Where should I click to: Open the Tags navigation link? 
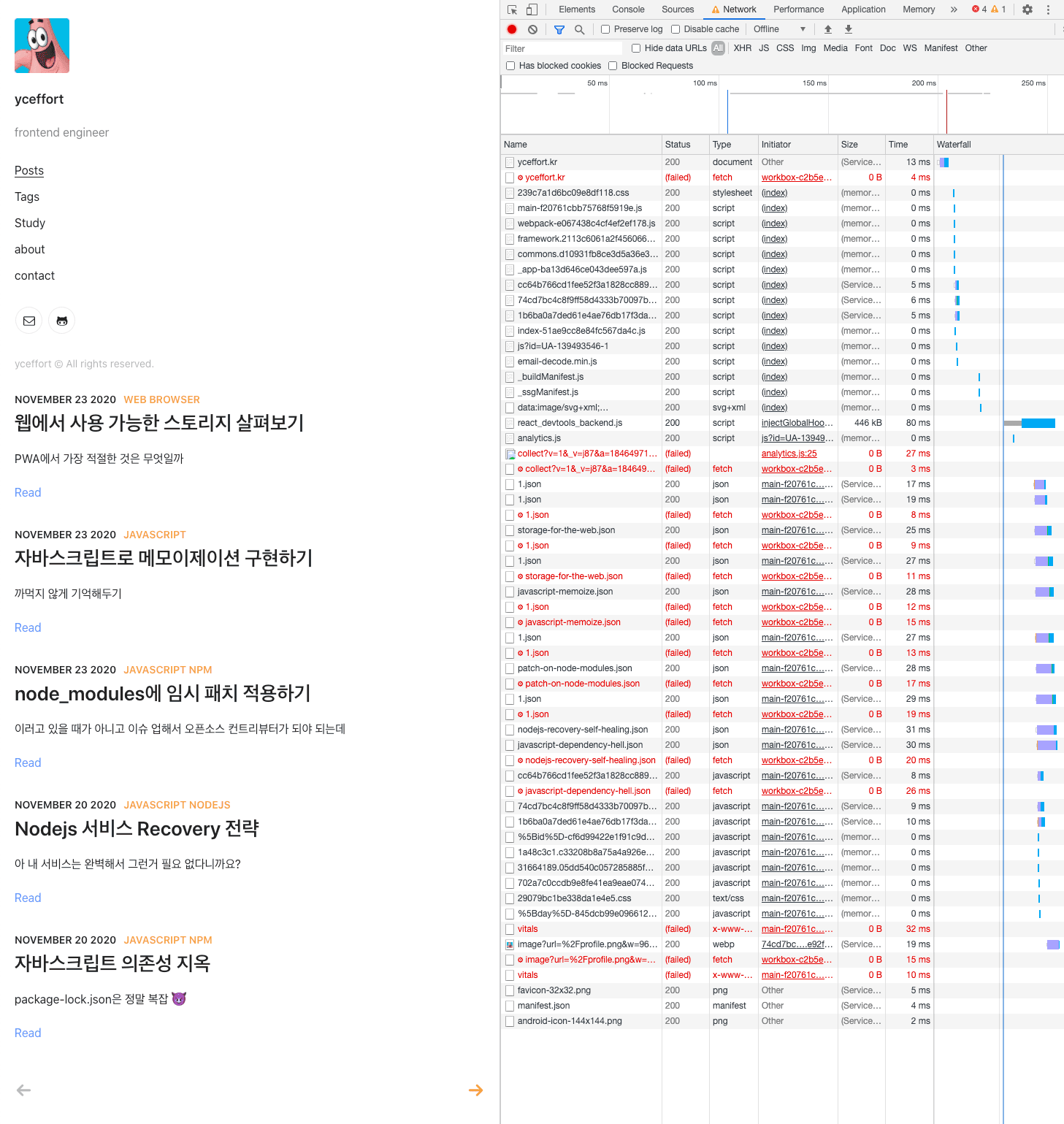[x=27, y=196]
